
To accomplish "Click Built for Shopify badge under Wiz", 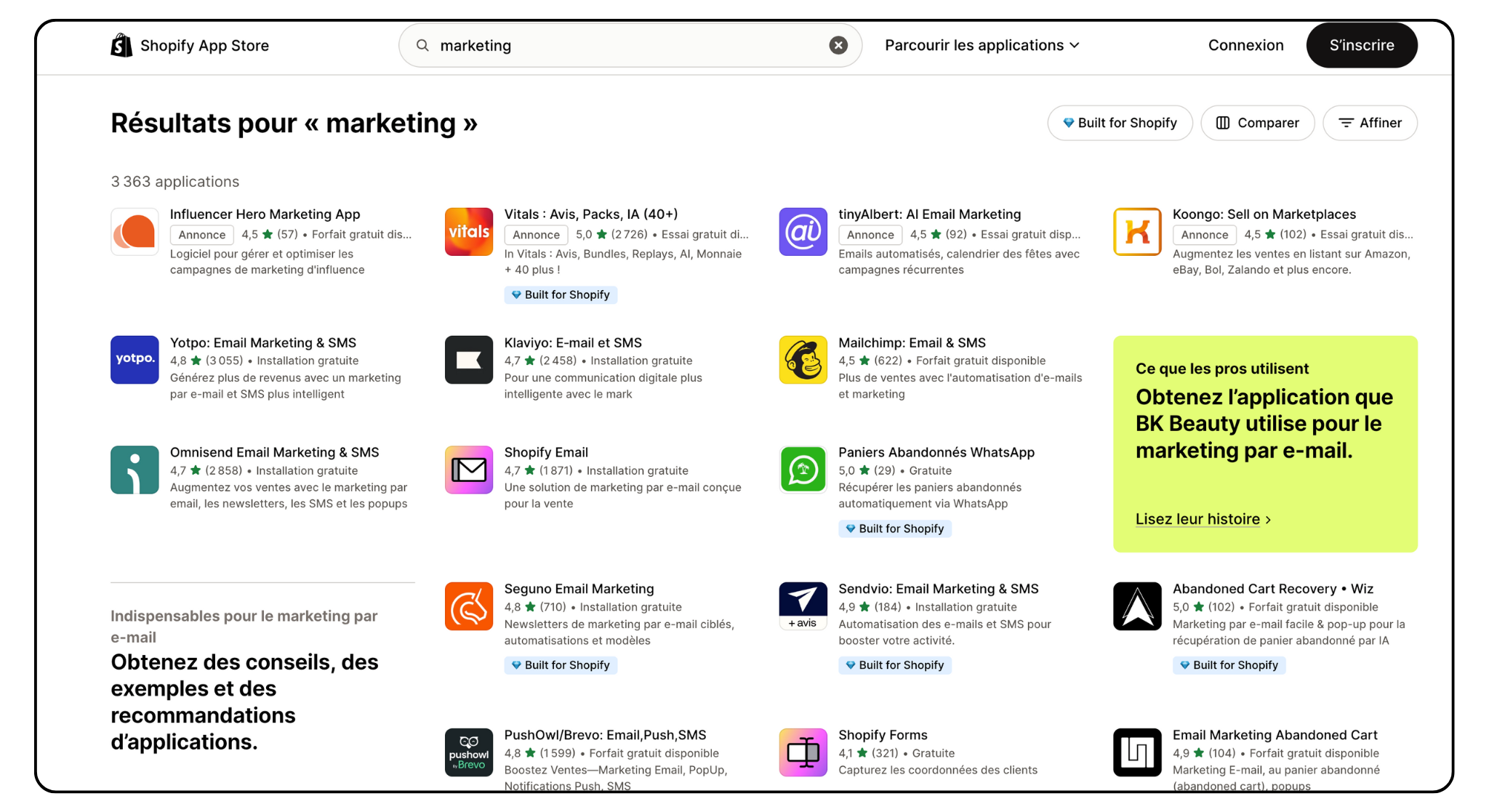I will pos(1229,665).
